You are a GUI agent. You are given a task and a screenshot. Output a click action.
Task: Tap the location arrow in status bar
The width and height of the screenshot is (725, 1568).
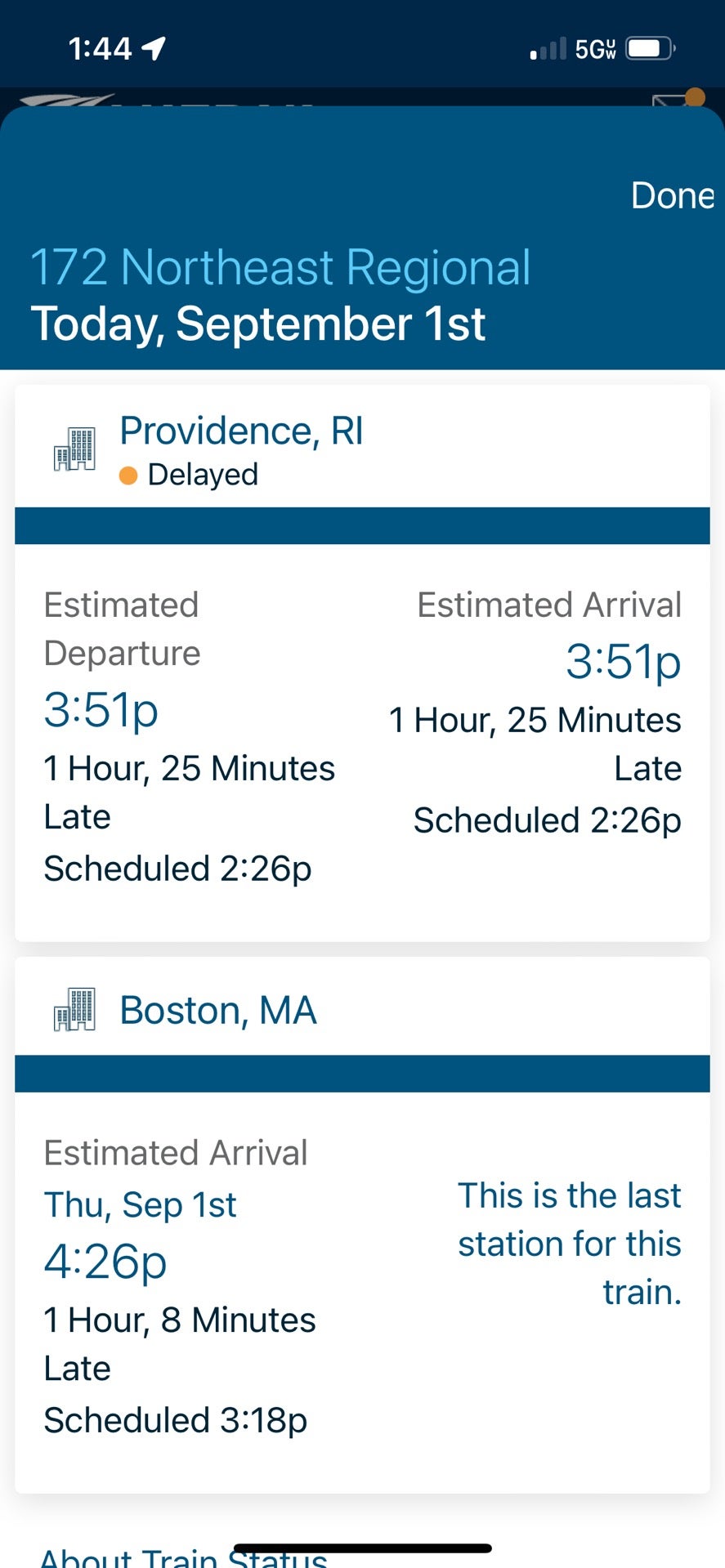click(154, 48)
